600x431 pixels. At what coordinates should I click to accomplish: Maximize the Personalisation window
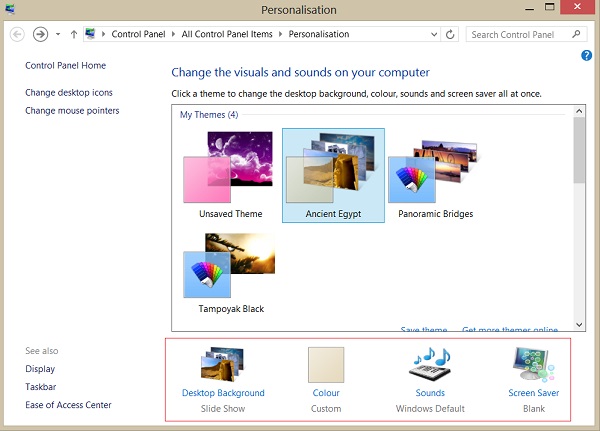pyautogui.click(x=549, y=8)
